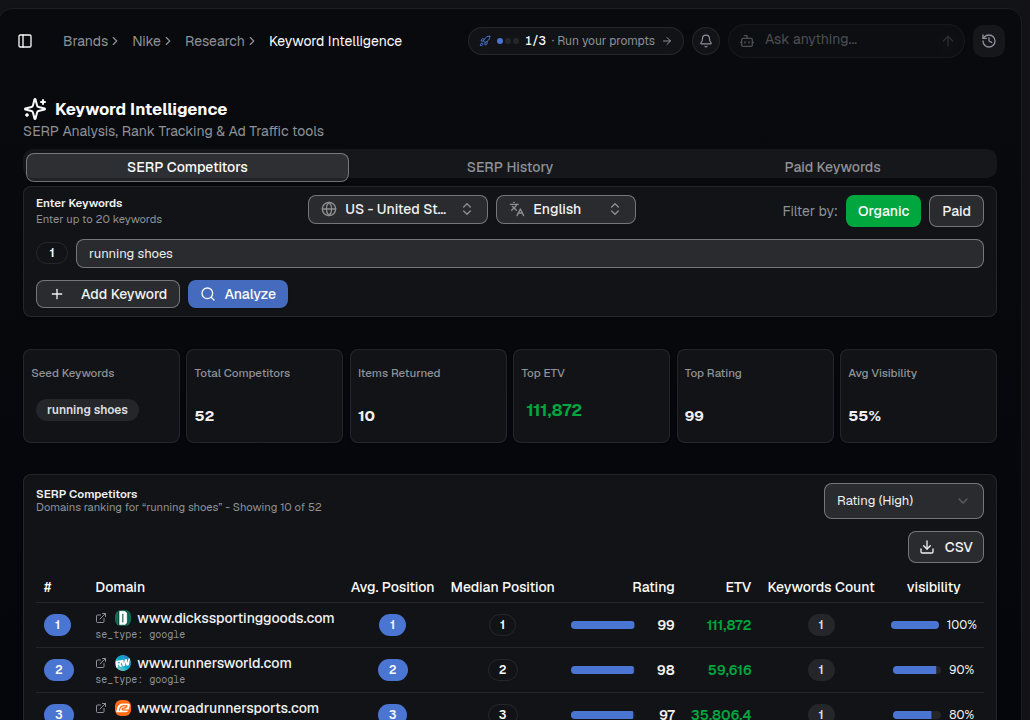
Task: Open www.roadrunnersports.com domain link
Action: click(x=228, y=708)
